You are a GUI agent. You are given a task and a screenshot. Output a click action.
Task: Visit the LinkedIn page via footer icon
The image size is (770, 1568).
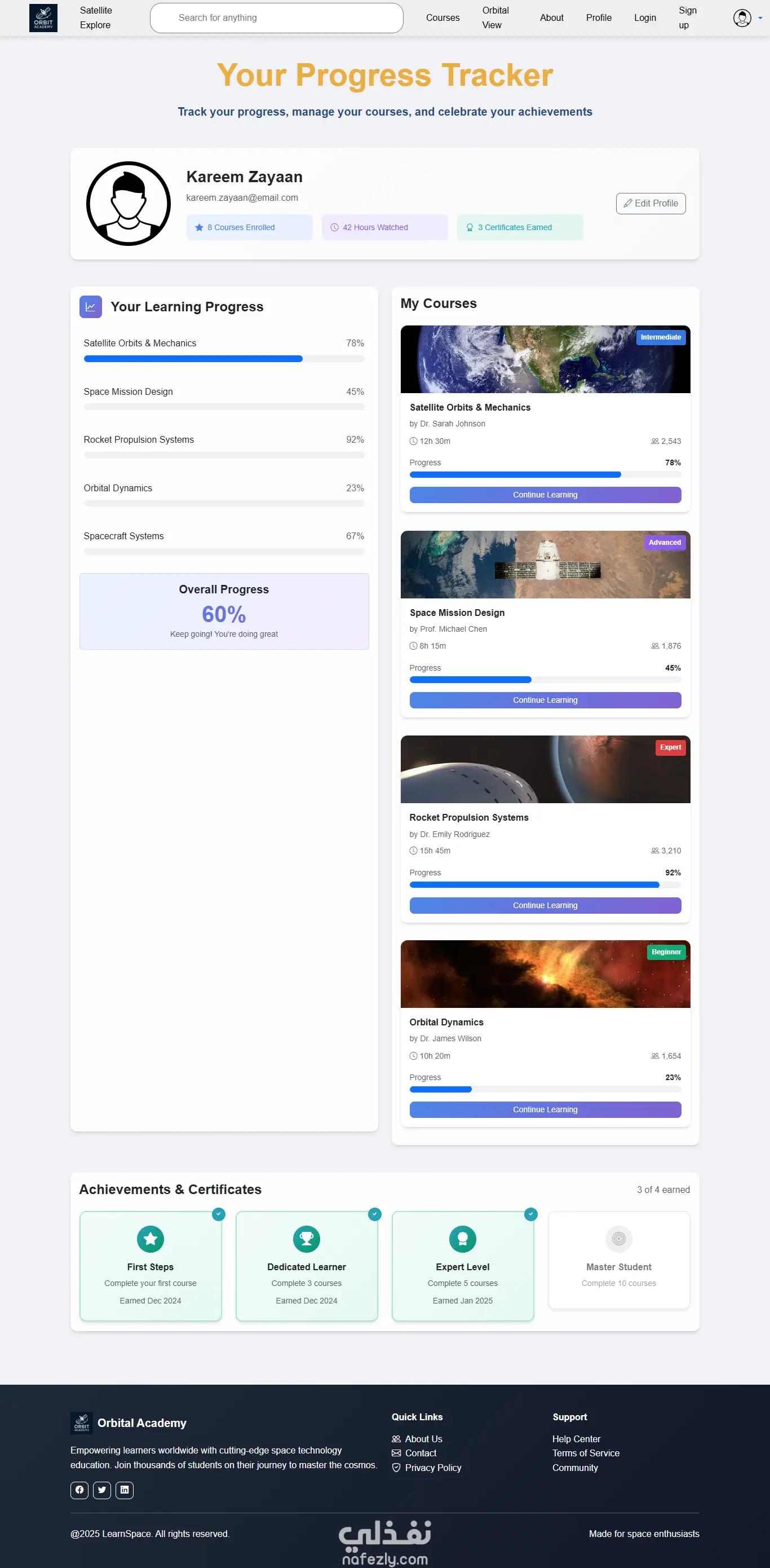[x=125, y=1490]
